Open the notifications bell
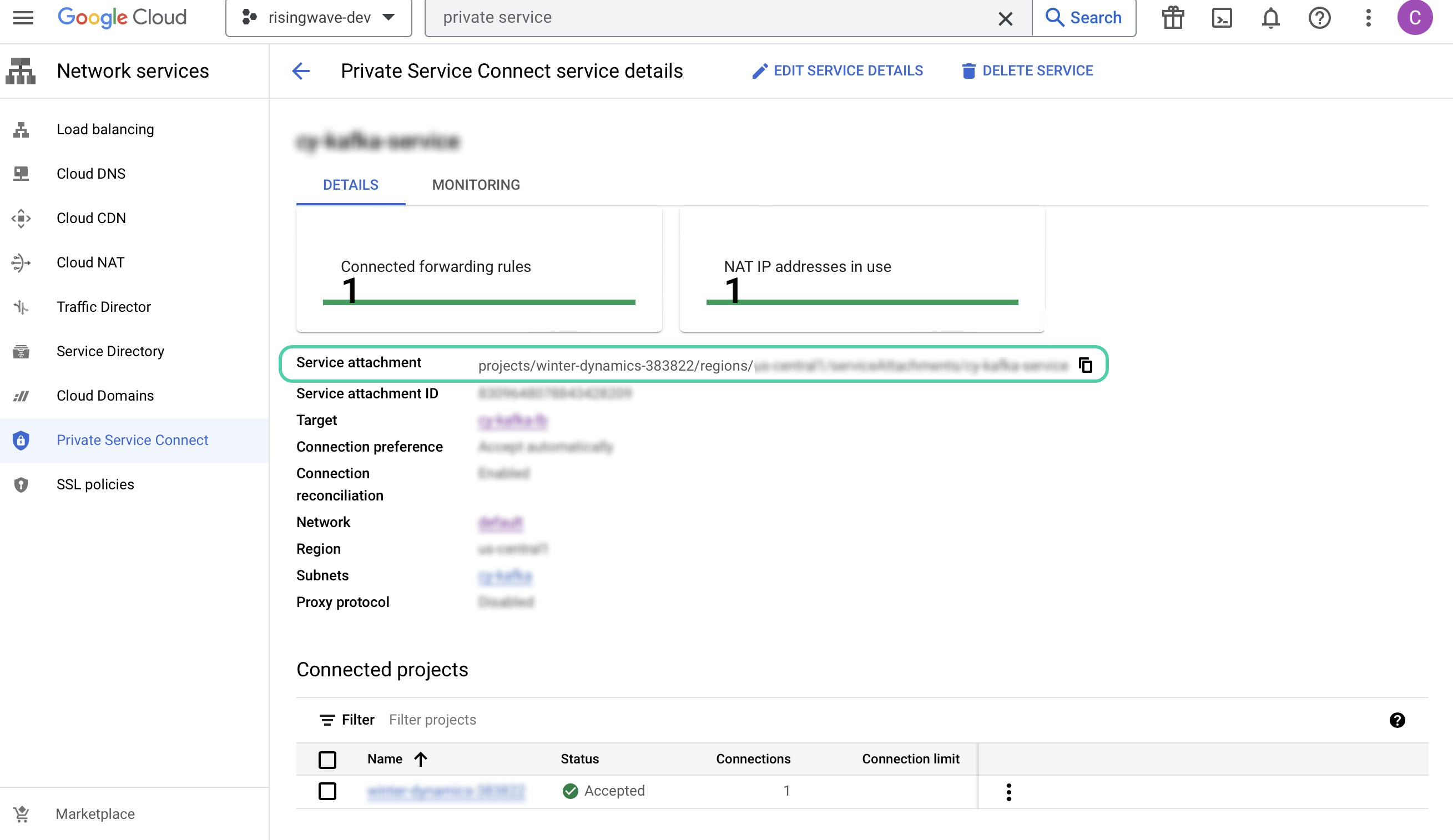1453x840 pixels. (1270, 18)
